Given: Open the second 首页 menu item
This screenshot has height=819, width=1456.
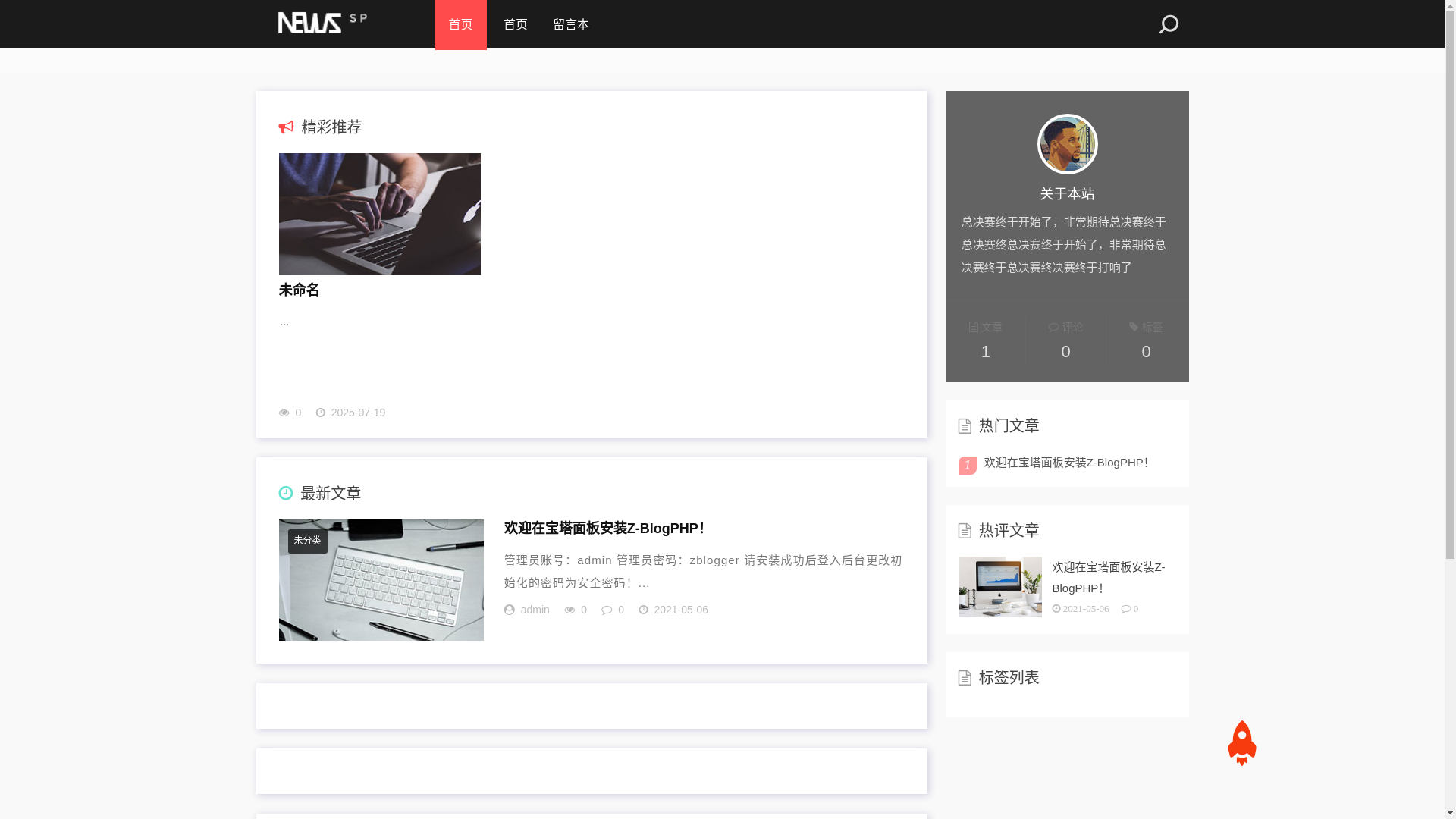Looking at the screenshot, I should 516,24.
